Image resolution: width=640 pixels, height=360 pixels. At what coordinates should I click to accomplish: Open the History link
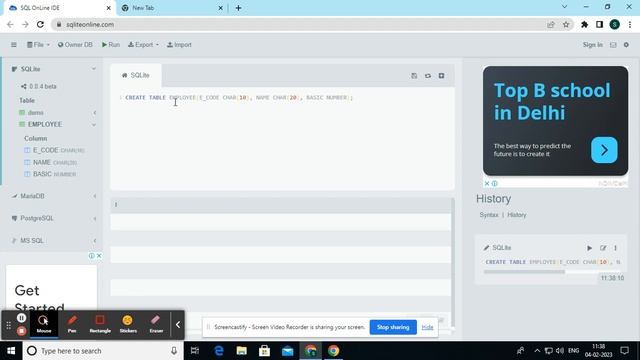coord(517,215)
